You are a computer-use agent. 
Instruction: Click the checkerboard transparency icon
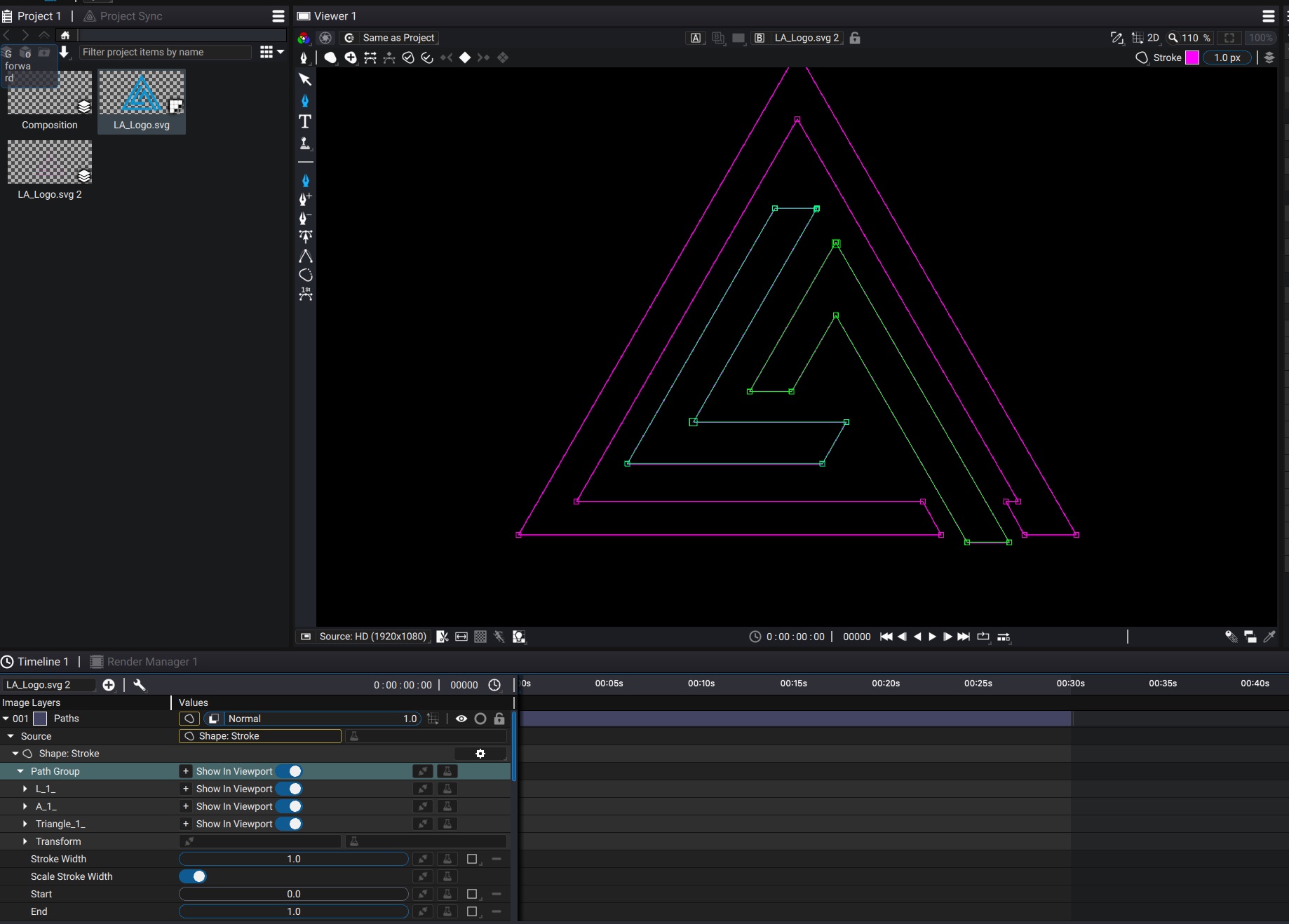pyautogui.click(x=480, y=637)
